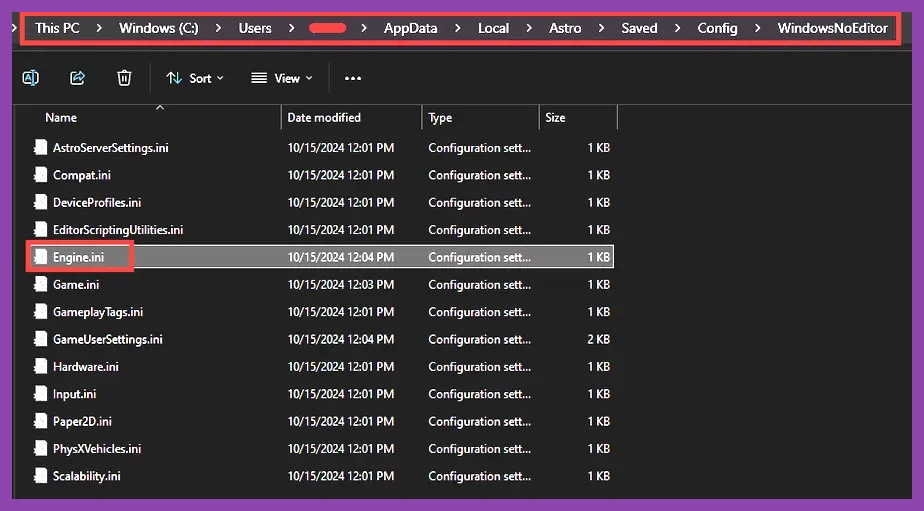924x511 pixels.
Task: Click Engine.ini date 10/15/2024 12:04 PM
Action: click(x=341, y=257)
